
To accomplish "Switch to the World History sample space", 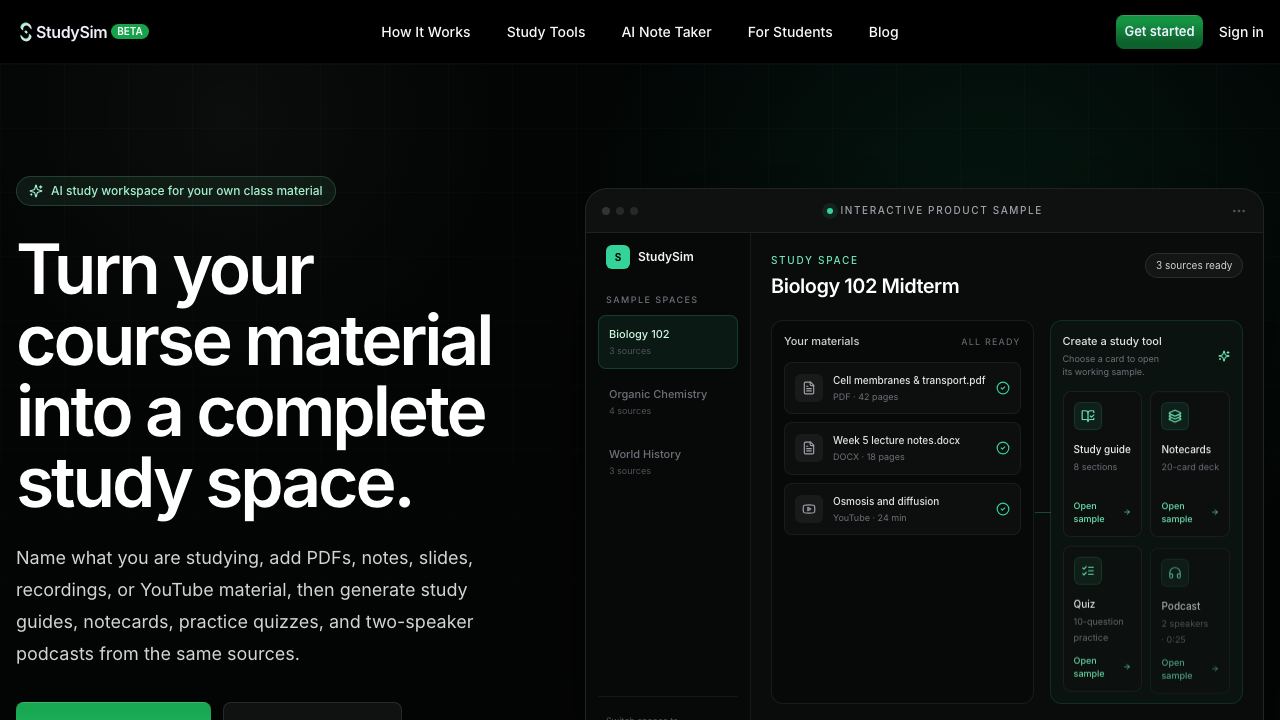I will coord(668,462).
